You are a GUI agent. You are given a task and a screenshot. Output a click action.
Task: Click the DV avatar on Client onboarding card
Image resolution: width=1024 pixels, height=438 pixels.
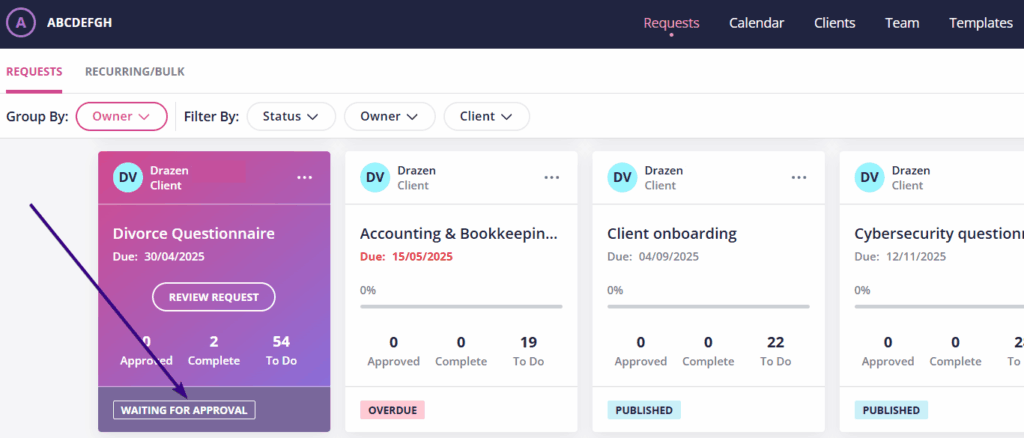click(x=622, y=178)
